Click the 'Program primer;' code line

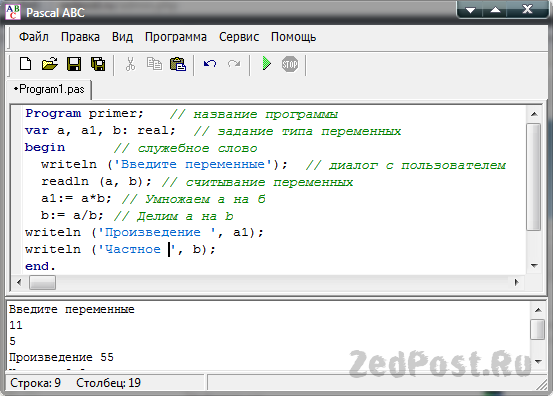pos(85,114)
